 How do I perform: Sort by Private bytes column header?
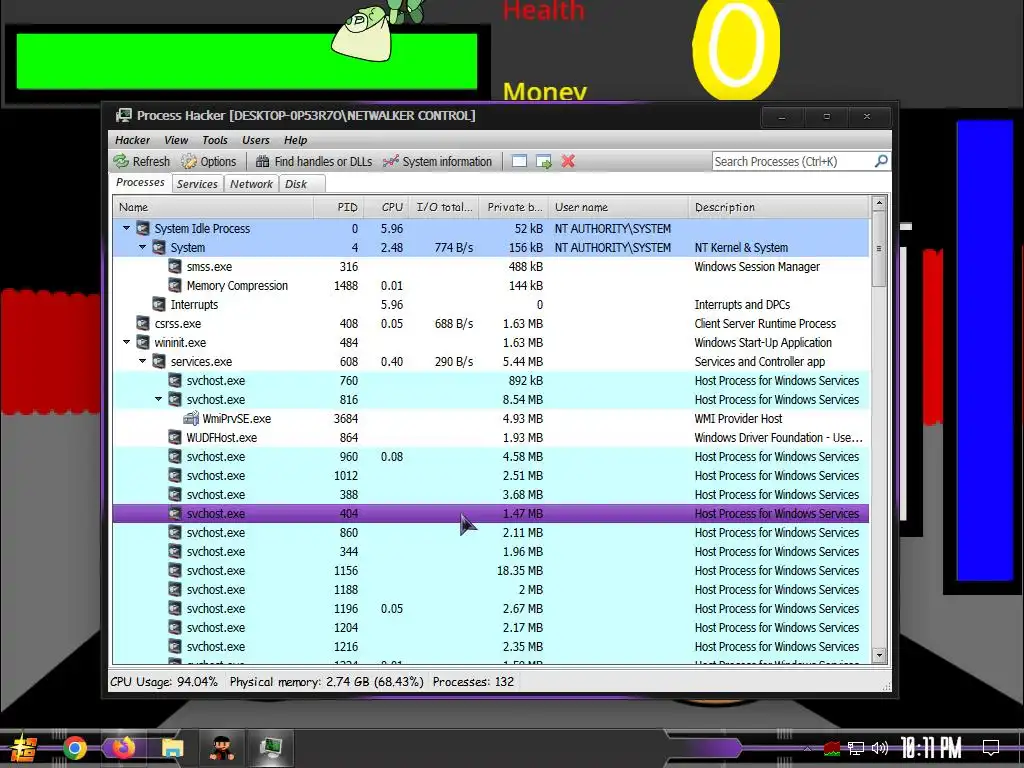coord(513,207)
